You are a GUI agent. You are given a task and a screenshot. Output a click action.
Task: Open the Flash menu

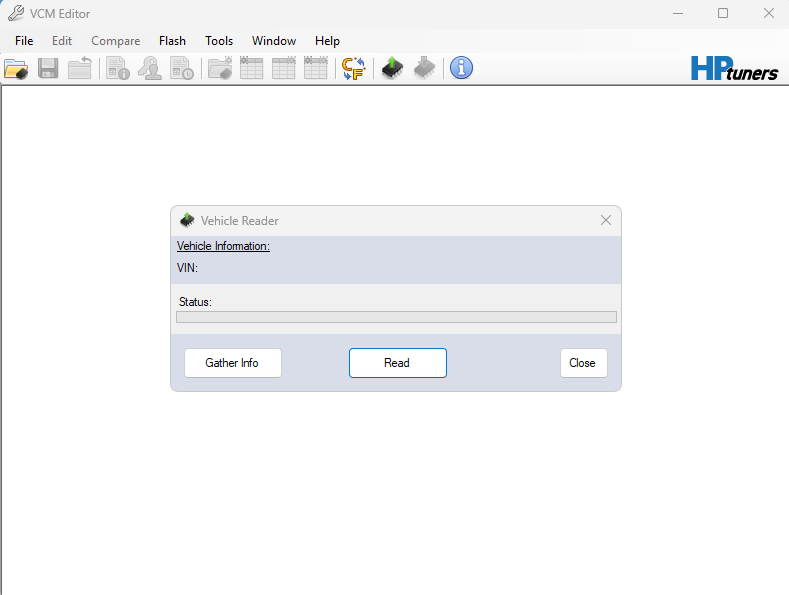pyautogui.click(x=173, y=41)
